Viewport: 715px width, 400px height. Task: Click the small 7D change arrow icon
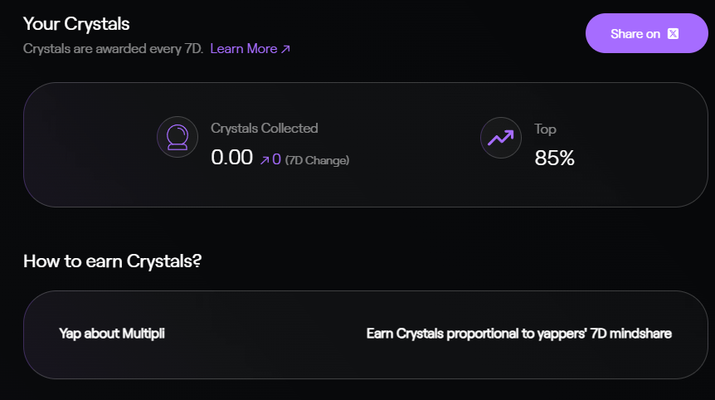point(264,160)
